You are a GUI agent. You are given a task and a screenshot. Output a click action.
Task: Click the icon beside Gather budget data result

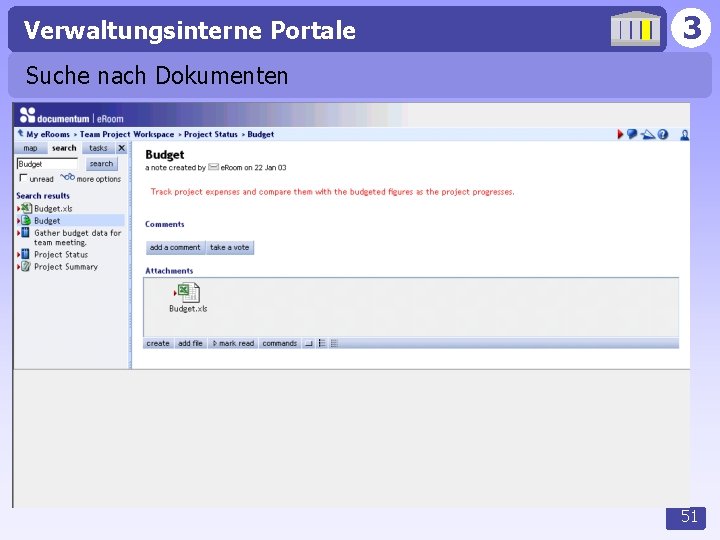pyautogui.click(x=26, y=232)
